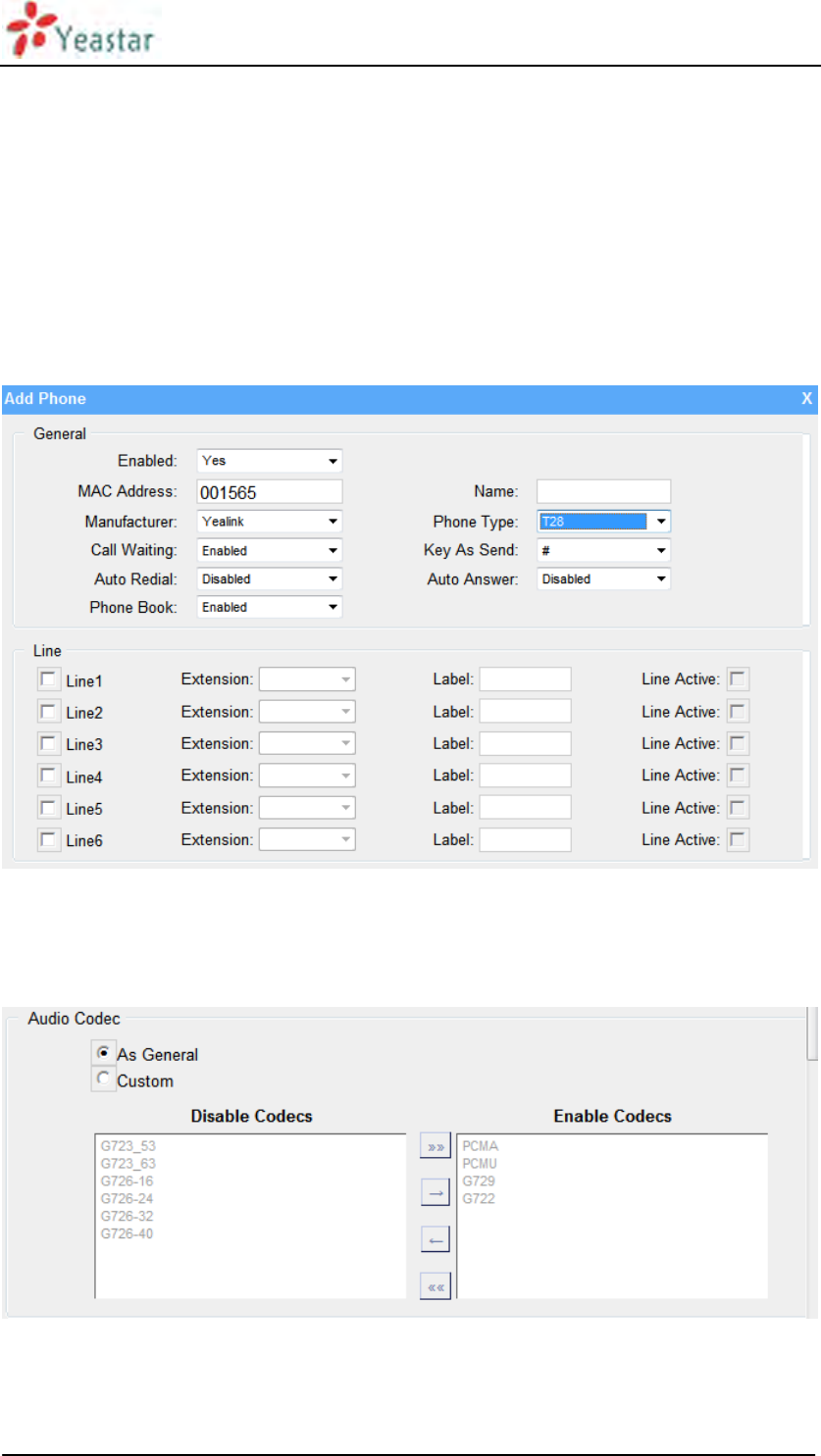Select G726-32 in Disable Codecs
Viewport: 821px width, 1456px height.
[x=127, y=1216]
